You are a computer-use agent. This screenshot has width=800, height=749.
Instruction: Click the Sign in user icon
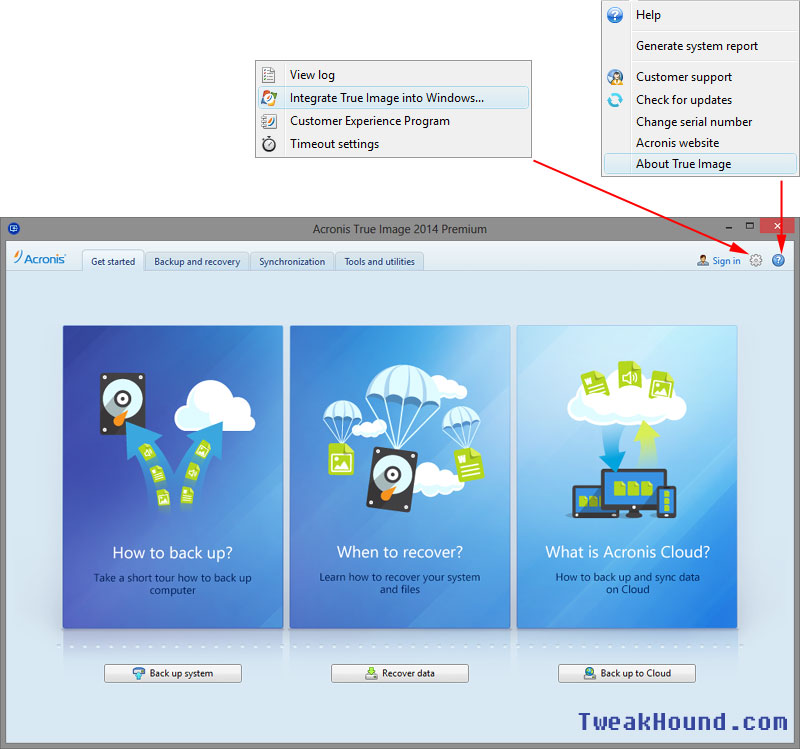[703, 261]
